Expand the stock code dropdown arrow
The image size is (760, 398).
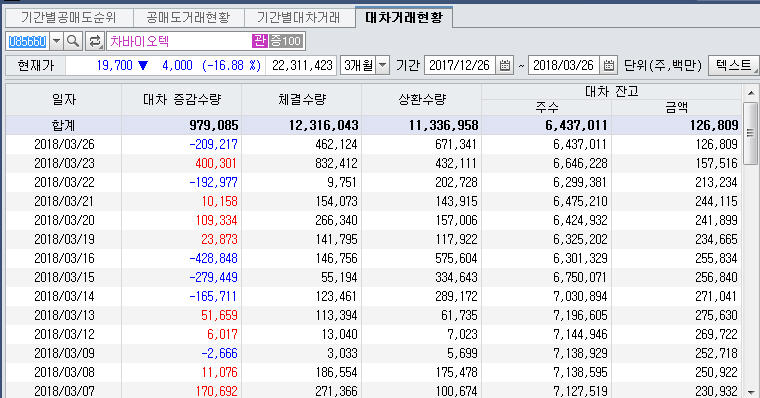(57, 41)
